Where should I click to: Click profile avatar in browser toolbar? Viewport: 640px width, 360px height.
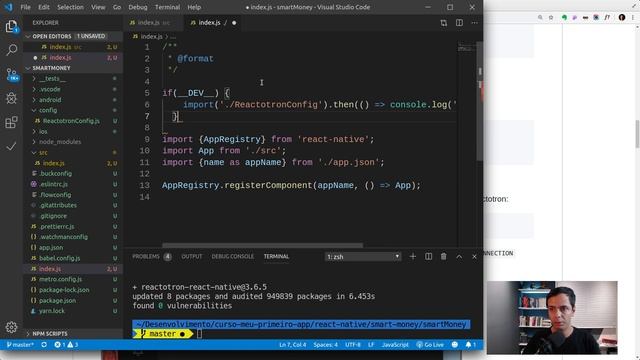click(x=622, y=17)
